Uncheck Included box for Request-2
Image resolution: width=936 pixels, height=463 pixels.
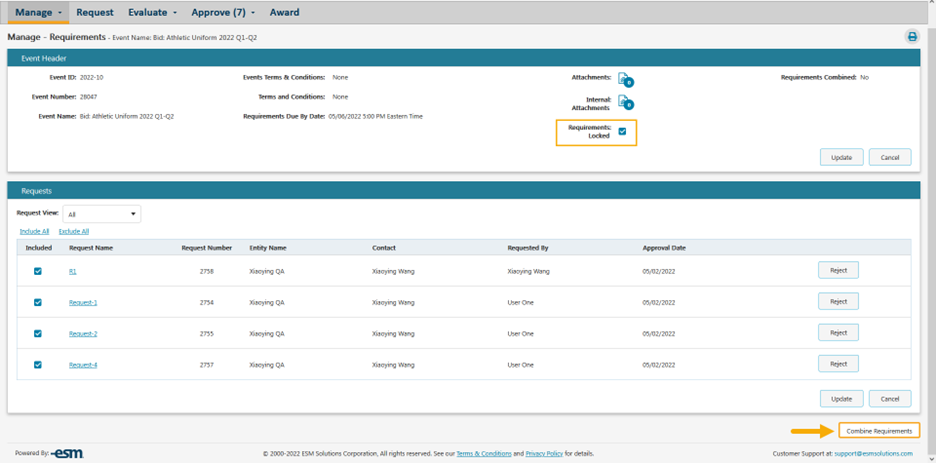tap(38, 334)
